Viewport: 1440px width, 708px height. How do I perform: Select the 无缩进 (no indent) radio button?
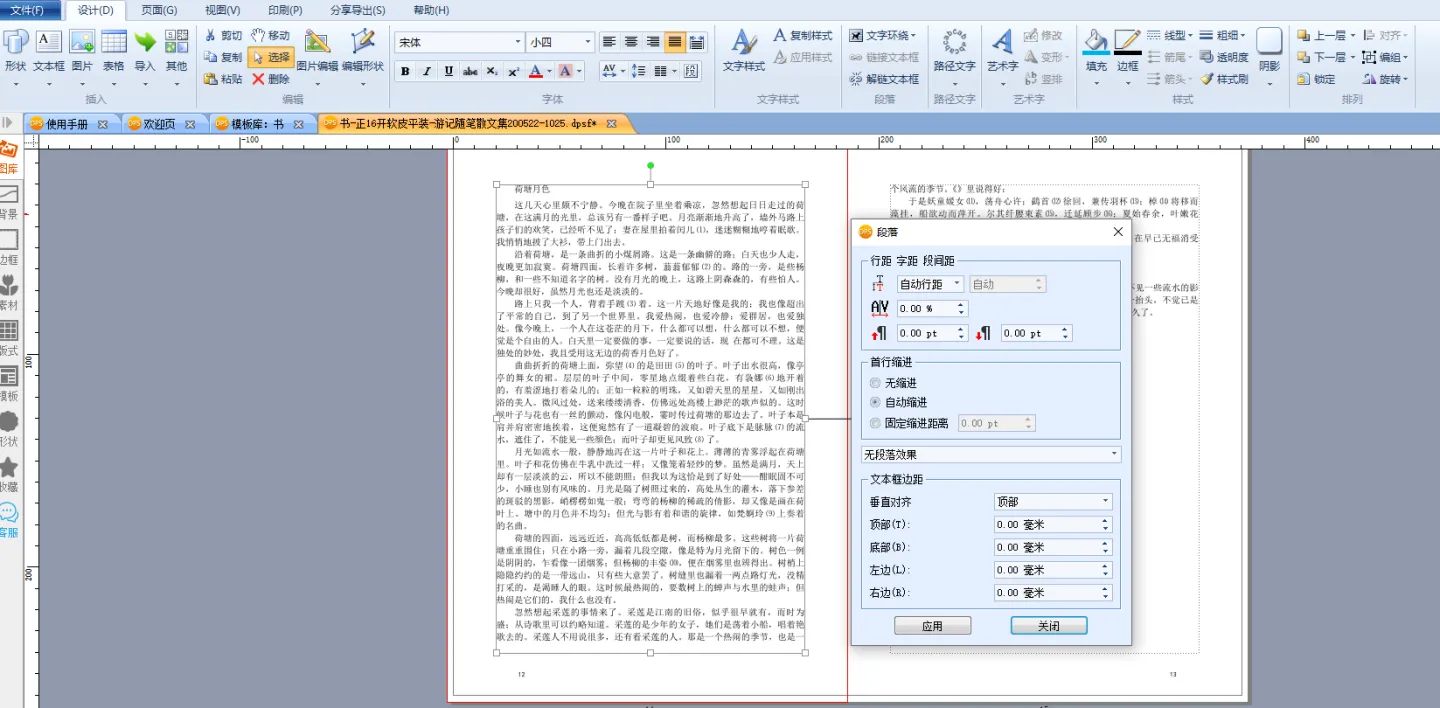point(876,383)
